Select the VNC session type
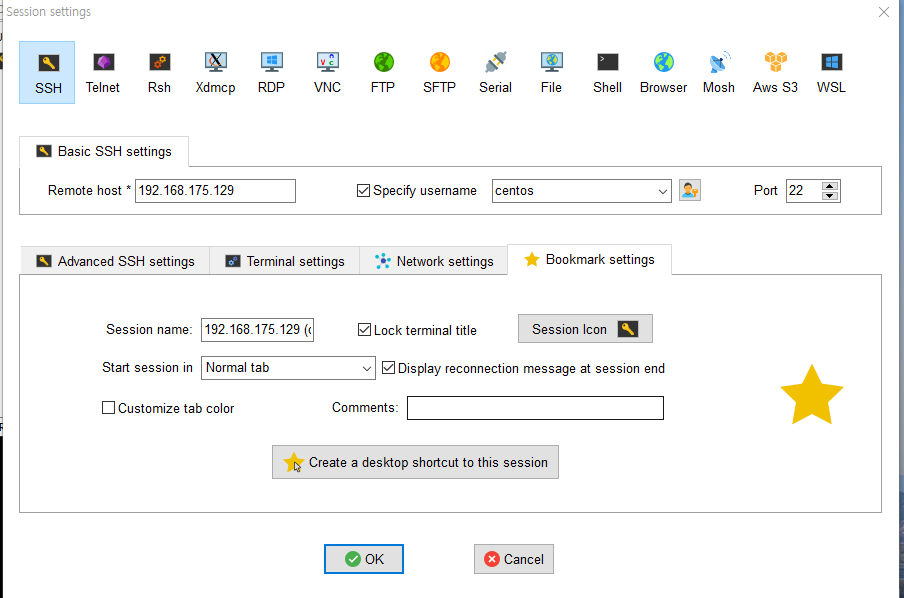904x598 pixels. click(327, 73)
